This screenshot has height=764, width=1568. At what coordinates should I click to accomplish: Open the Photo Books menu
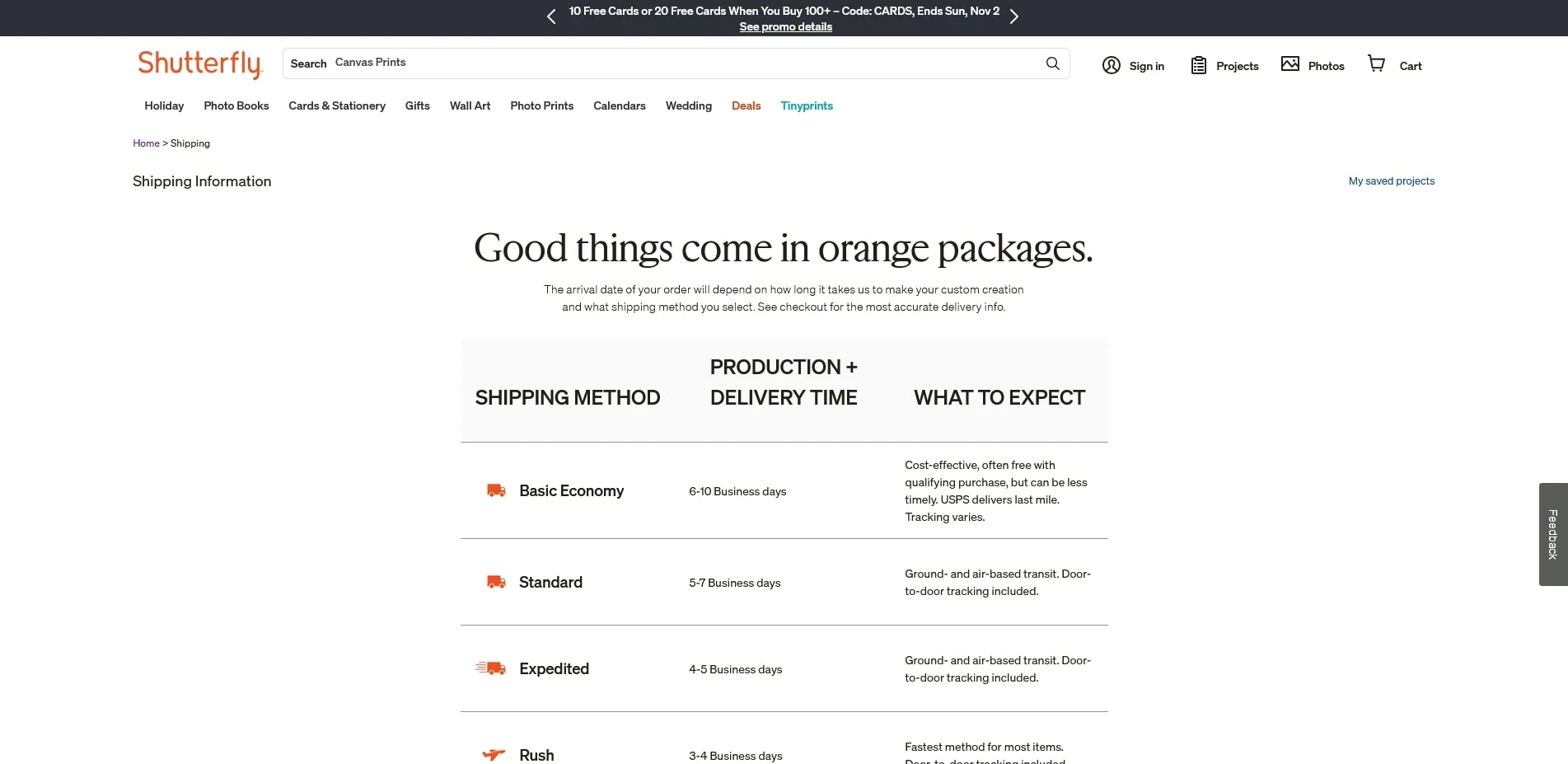click(236, 105)
